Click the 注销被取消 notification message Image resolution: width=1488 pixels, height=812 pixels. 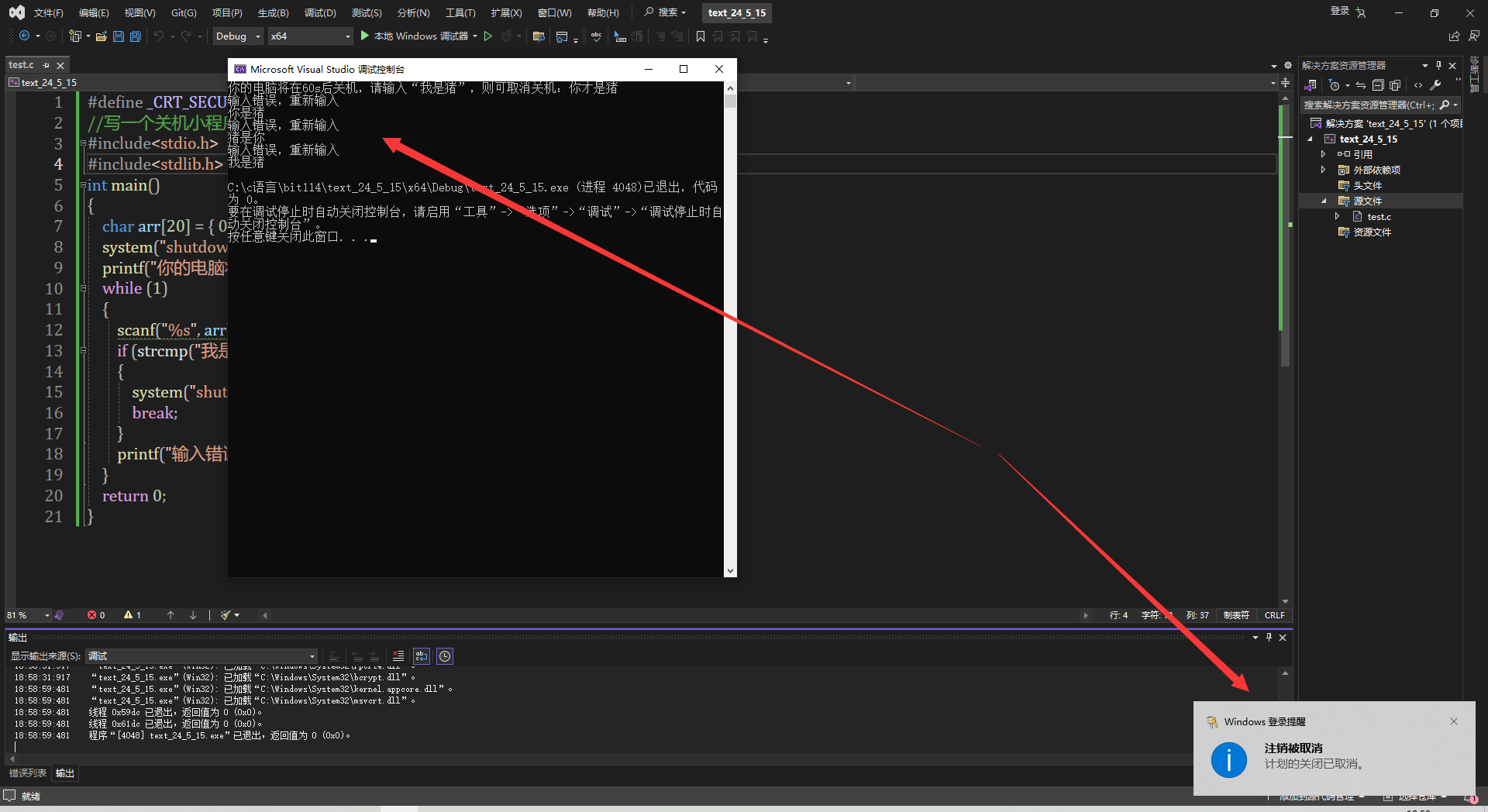click(1293, 748)
